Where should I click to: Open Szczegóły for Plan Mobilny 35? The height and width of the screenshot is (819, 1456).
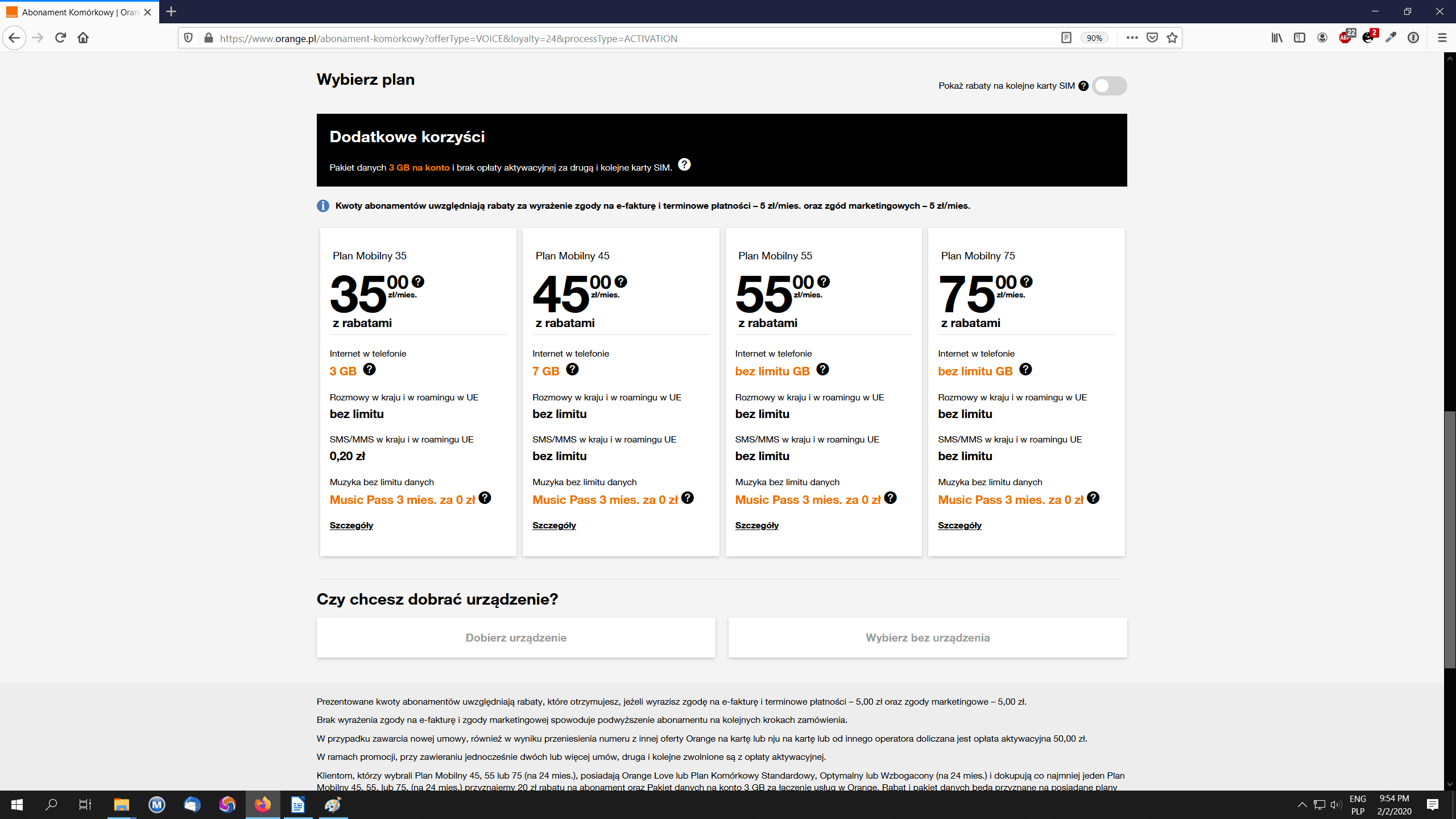[x=351, y=526]
